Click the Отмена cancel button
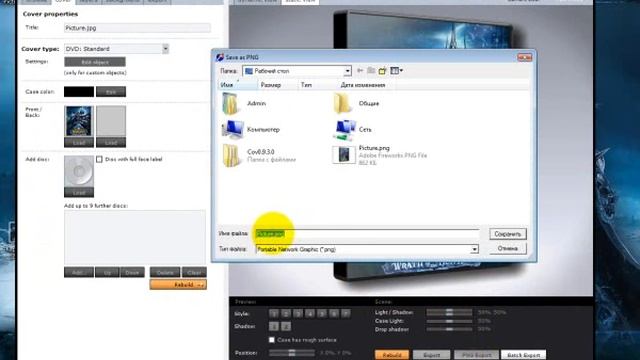640x360 pixels. 508,248
